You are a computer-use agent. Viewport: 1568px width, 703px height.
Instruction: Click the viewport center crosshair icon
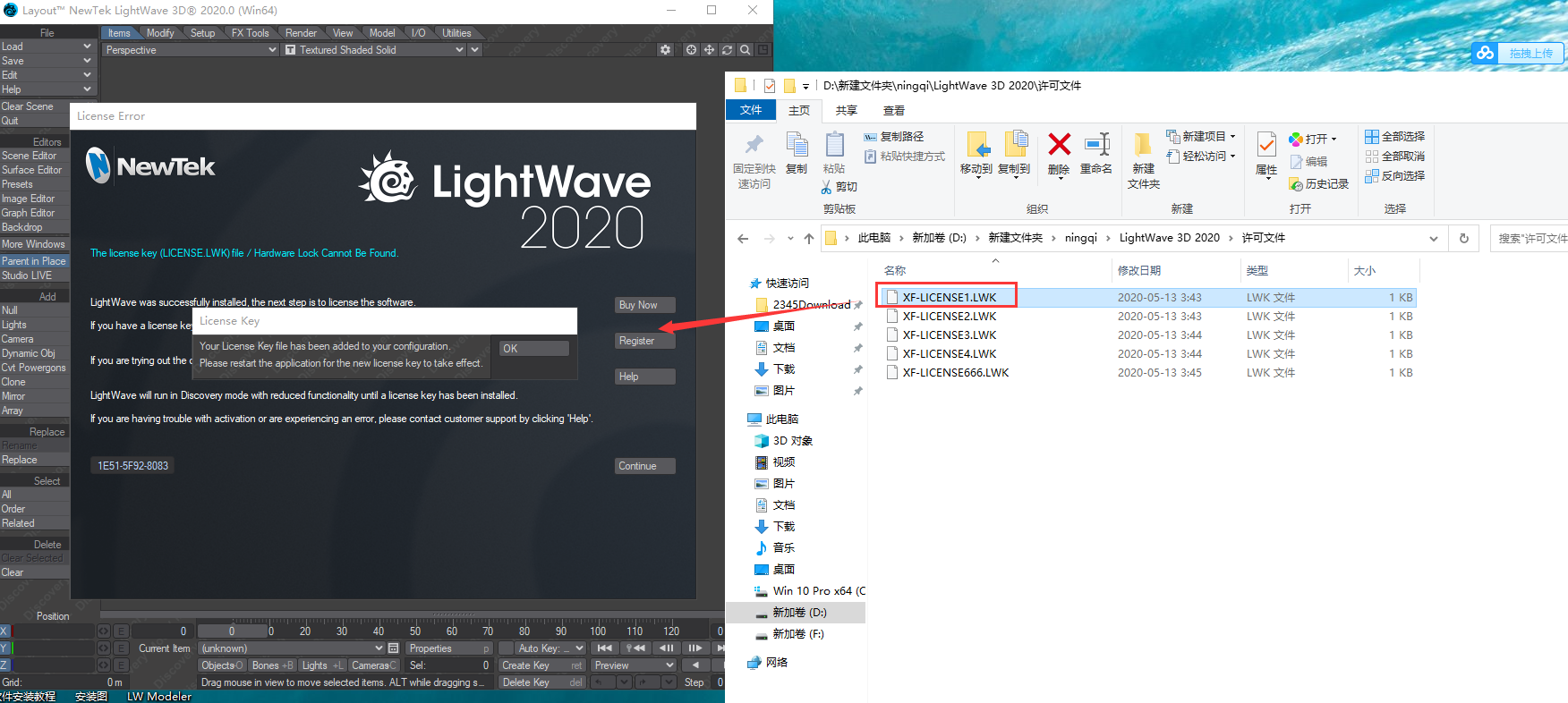pos(691,50)
